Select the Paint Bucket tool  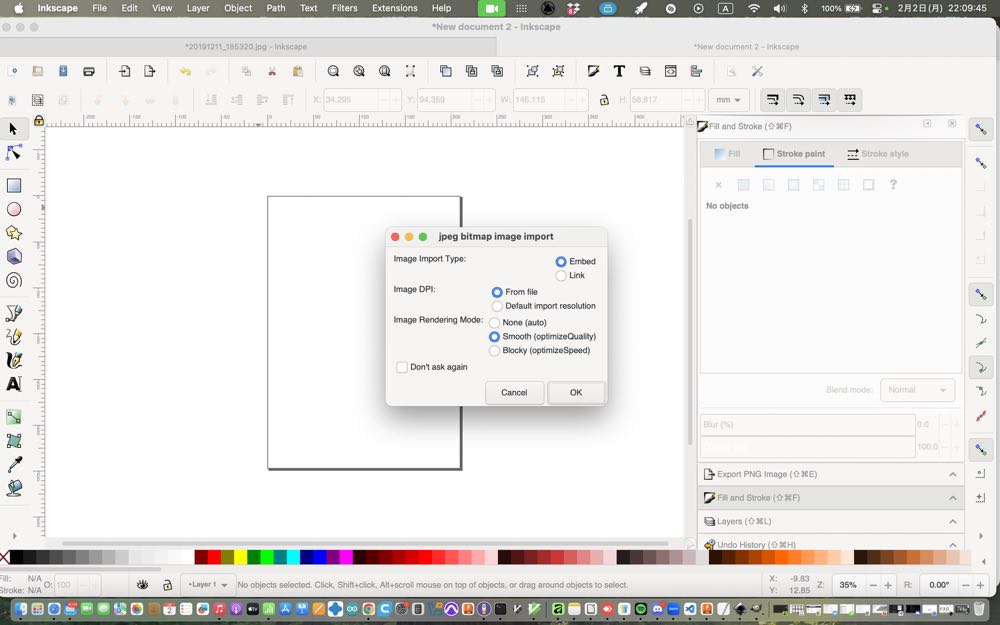point(13,488)
